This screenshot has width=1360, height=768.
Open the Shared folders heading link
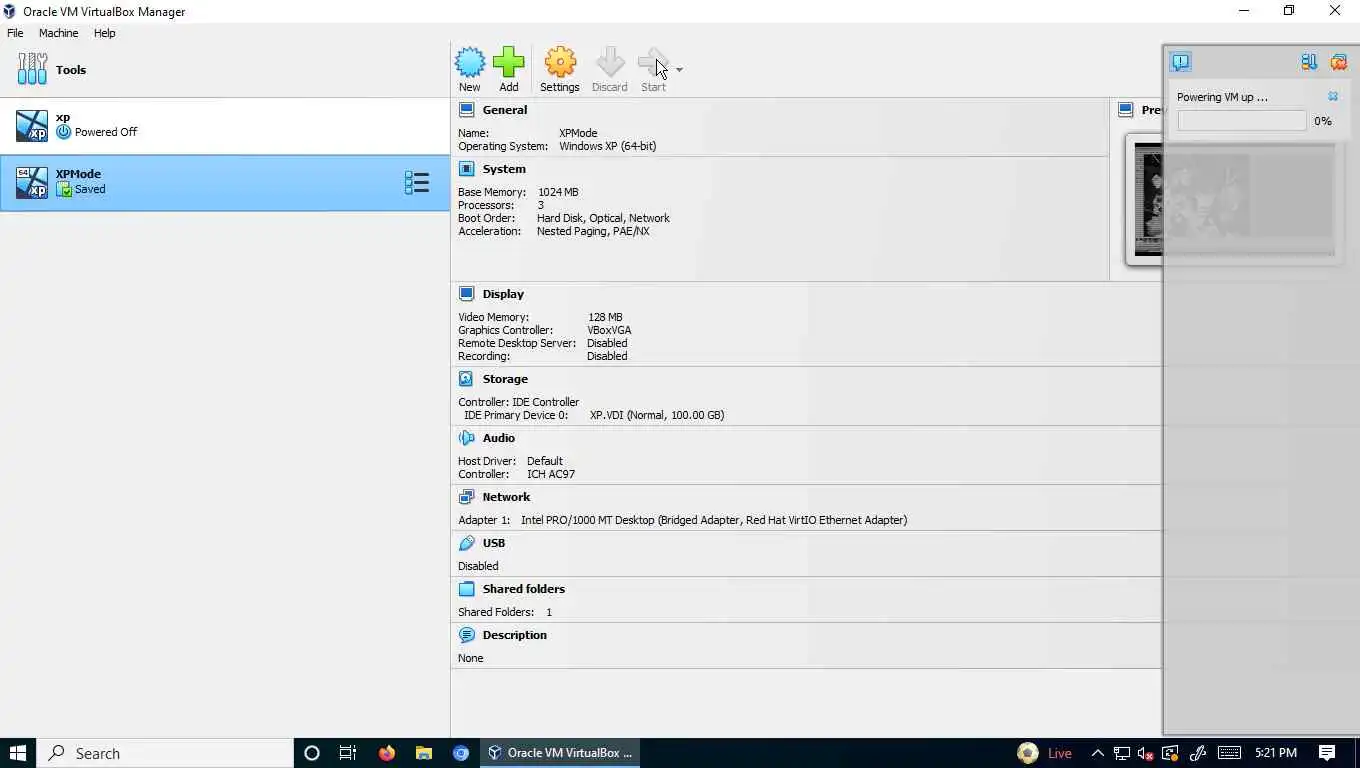point(523,589)
